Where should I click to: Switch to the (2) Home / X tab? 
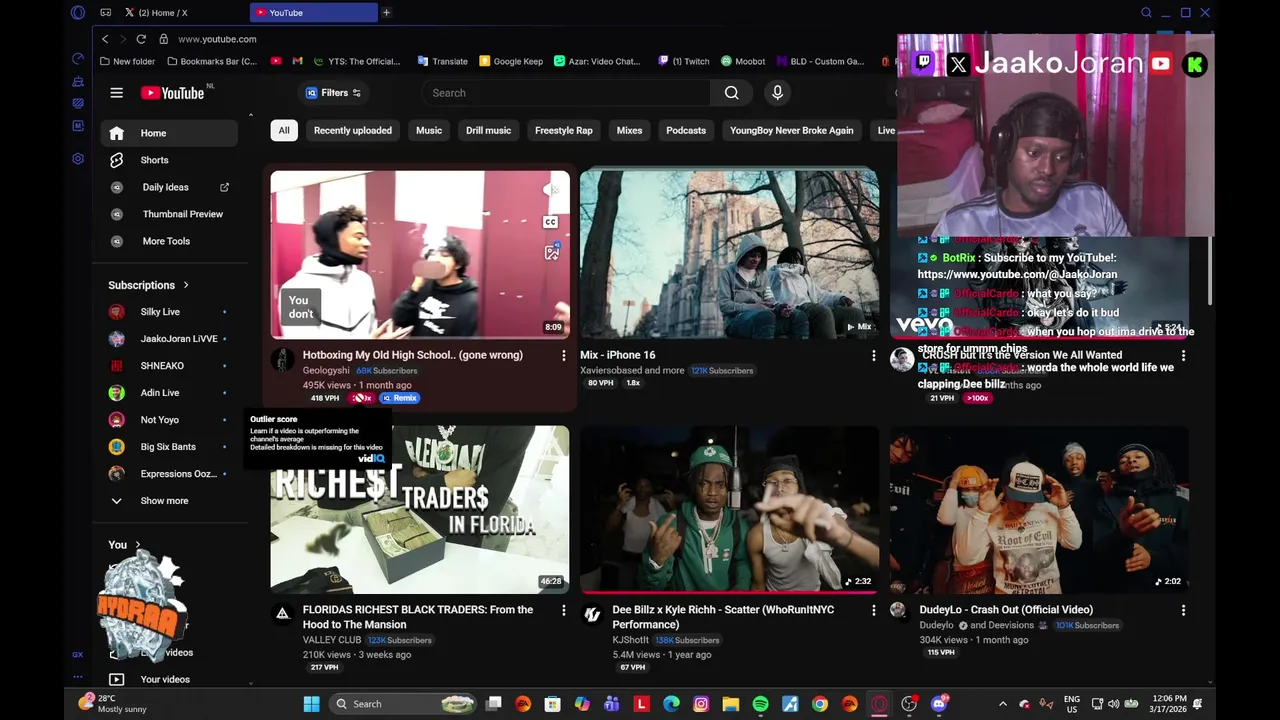162,12
